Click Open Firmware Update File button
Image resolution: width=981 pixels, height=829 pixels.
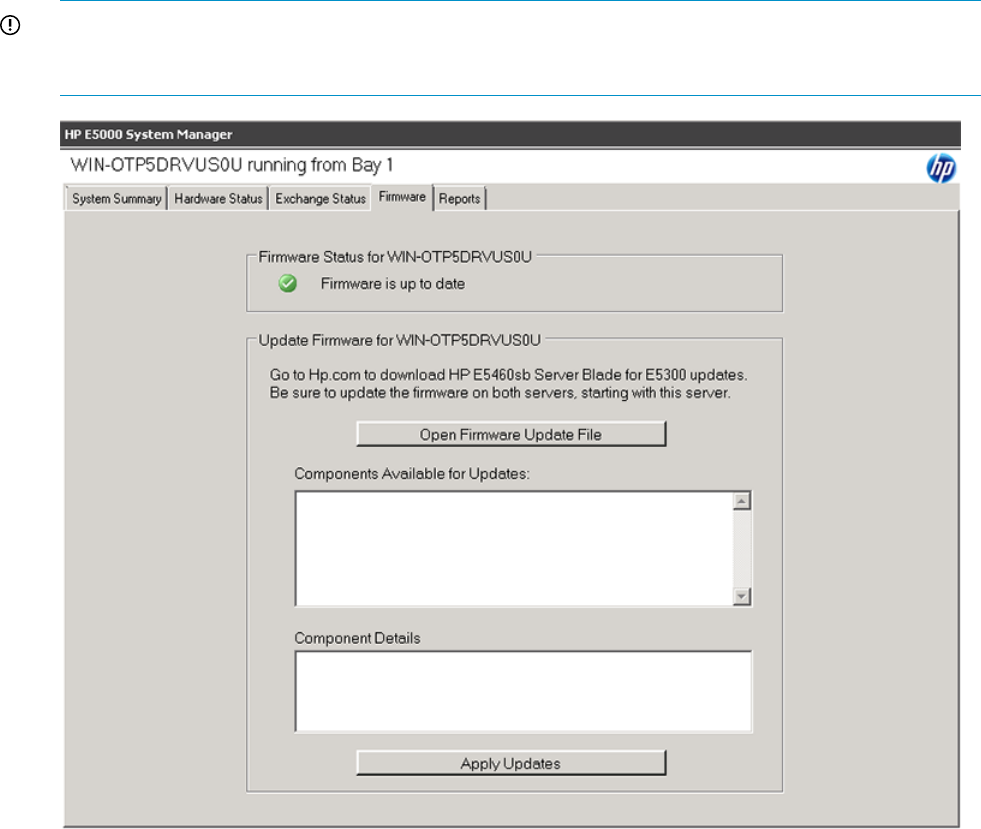coord(511,434)
